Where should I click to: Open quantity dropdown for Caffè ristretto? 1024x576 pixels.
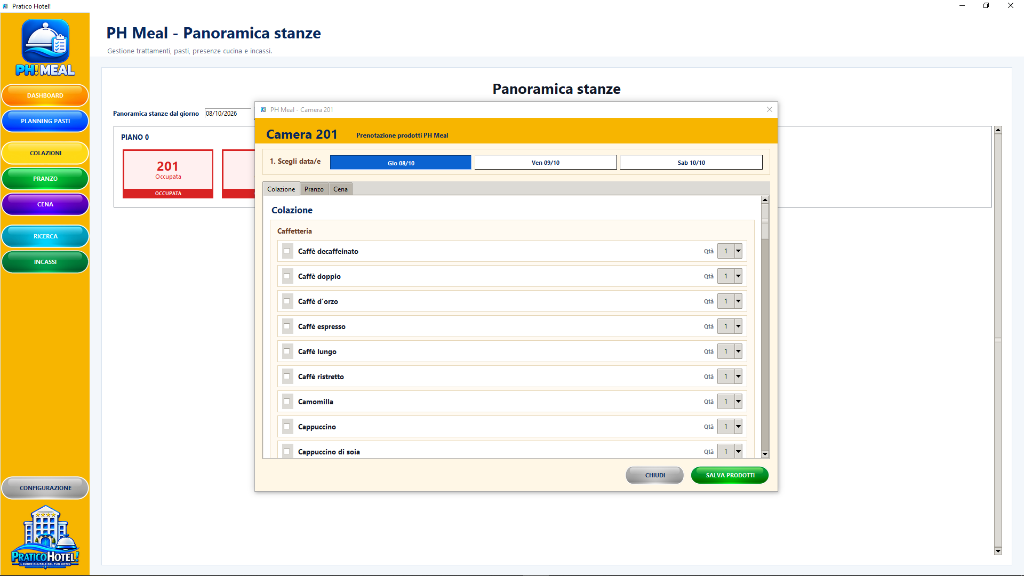click(738, 377)
